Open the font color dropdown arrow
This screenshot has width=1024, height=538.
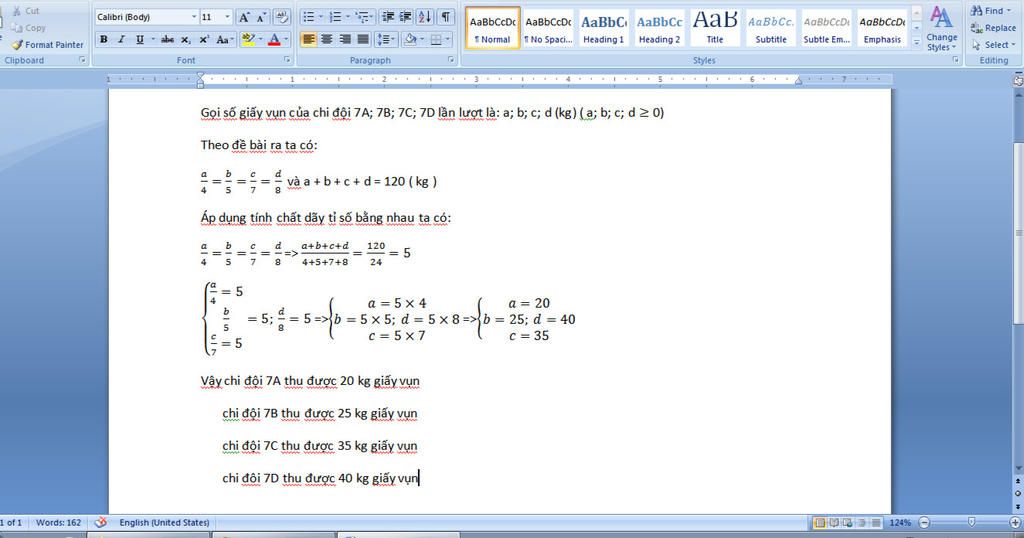[286, 40]
